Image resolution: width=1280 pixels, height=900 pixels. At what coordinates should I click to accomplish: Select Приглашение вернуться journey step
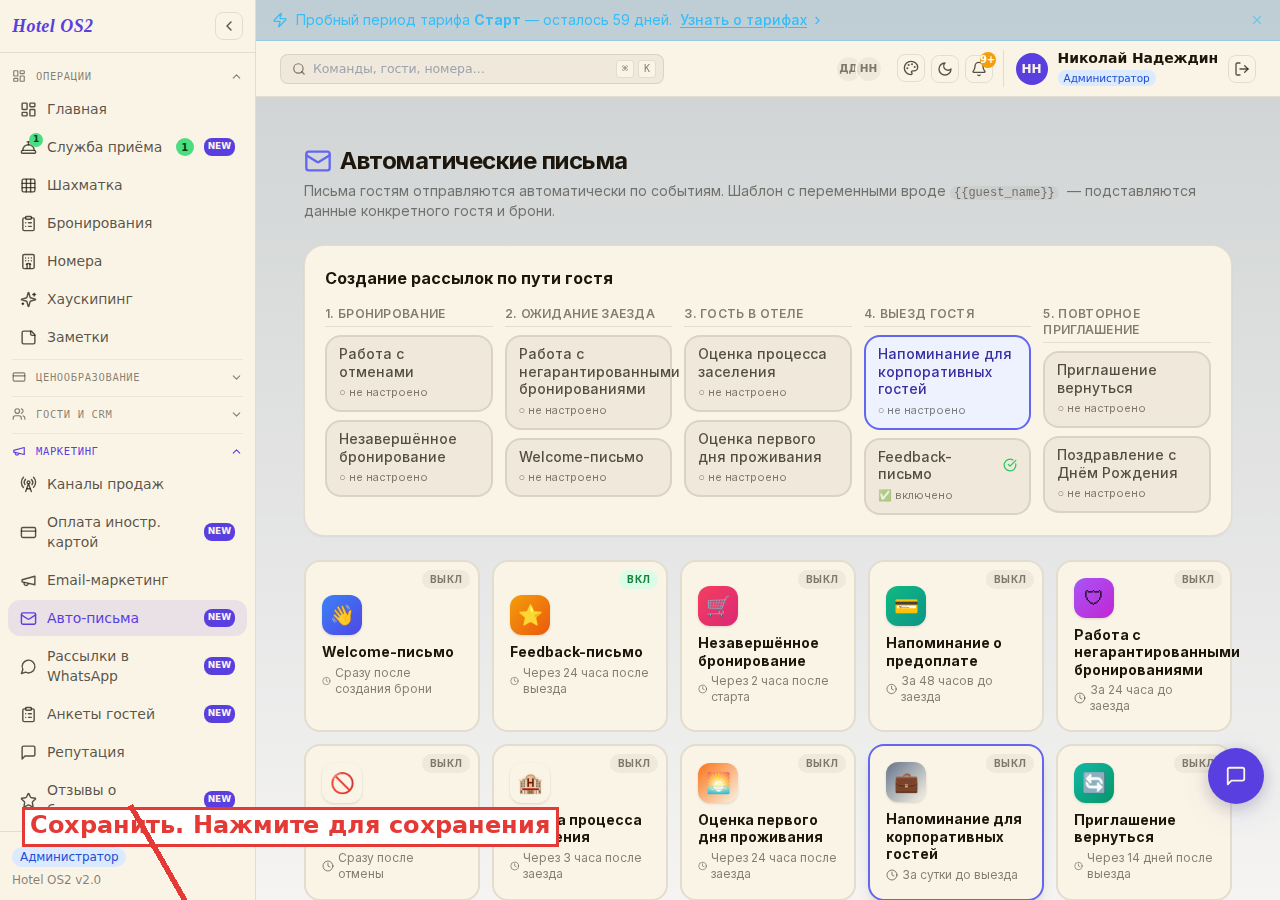1127,389
